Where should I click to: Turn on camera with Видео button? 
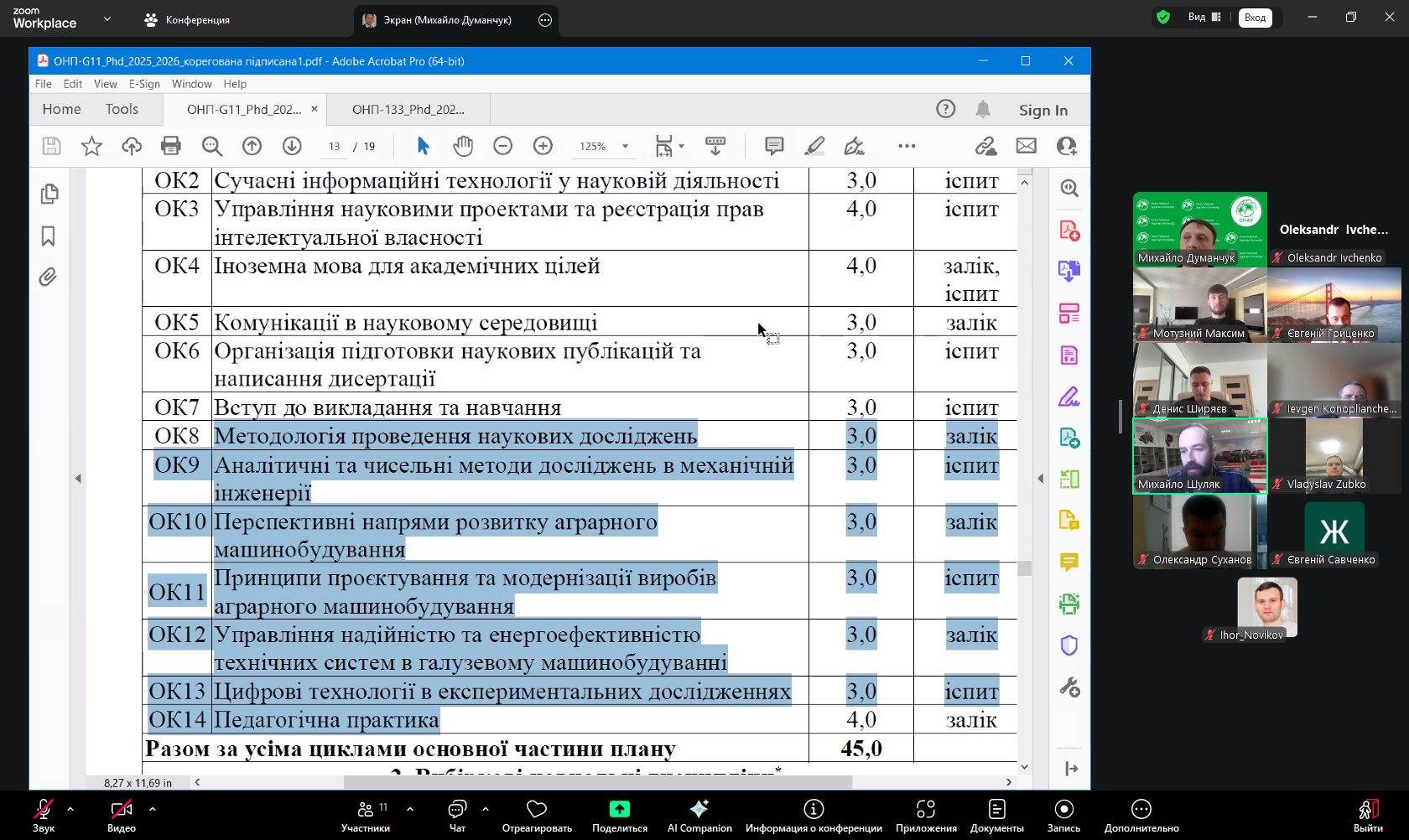point(122,815)
